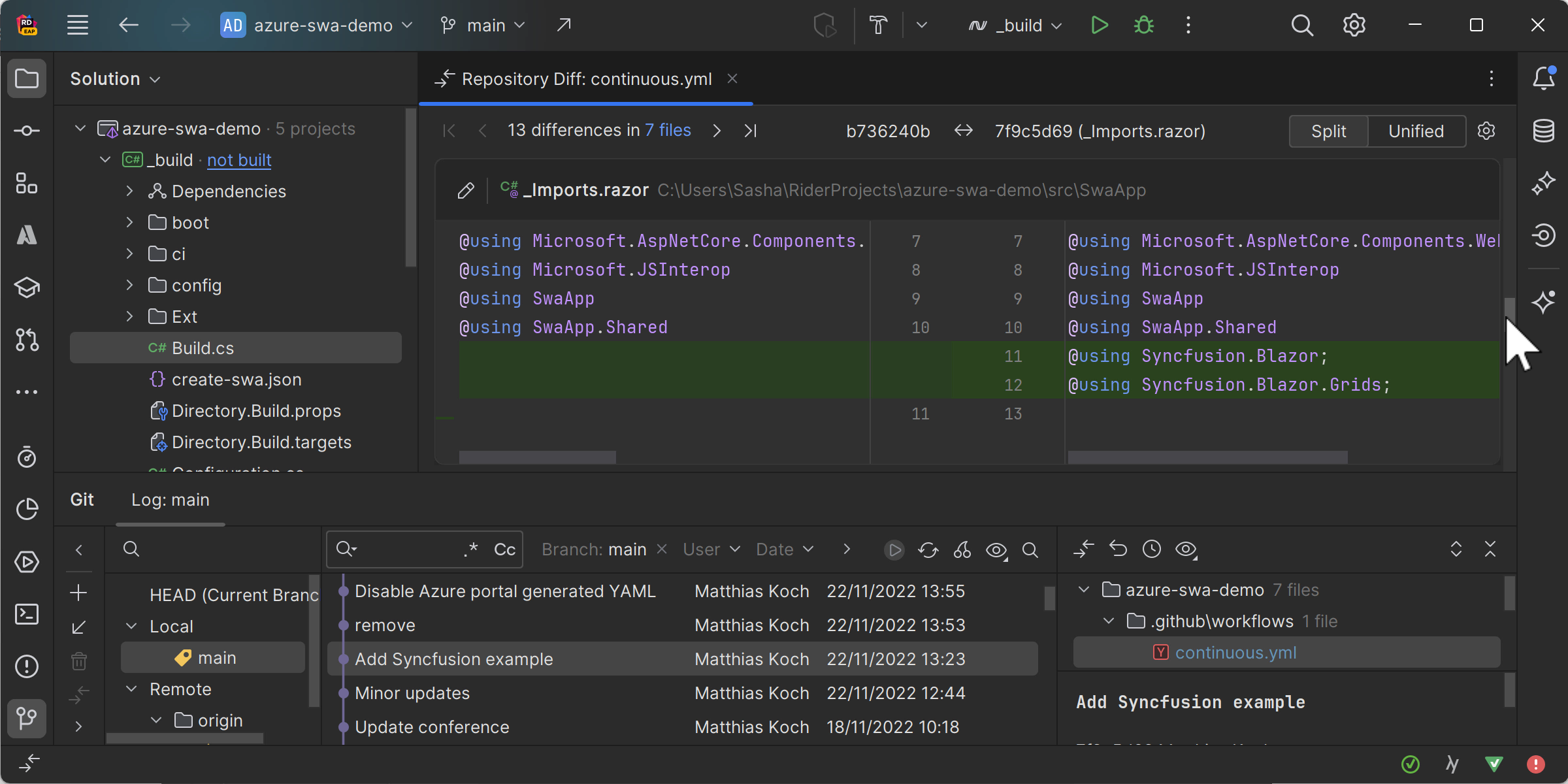Toggle match case Cc in log filter
The width and height of the screenshot is (1568, 784).
(504, 549)
